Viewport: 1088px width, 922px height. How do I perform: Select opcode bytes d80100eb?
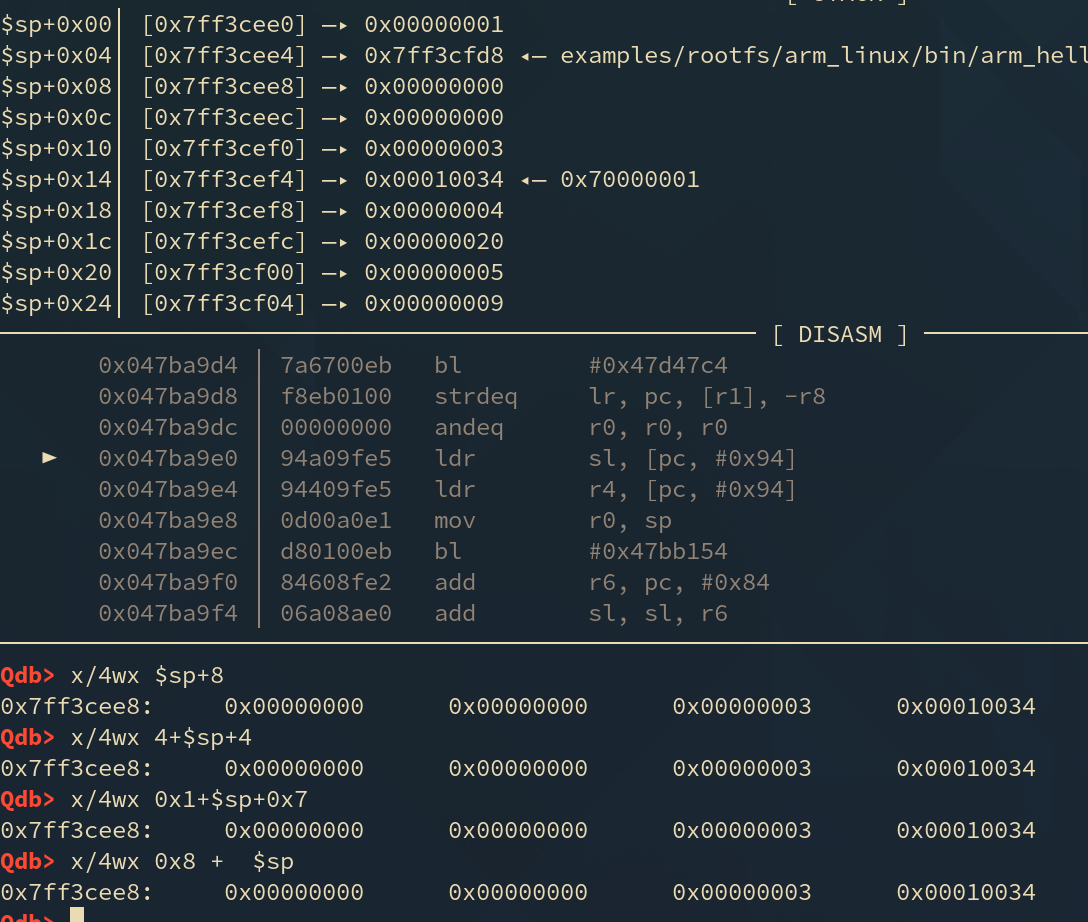click(336, 552)
